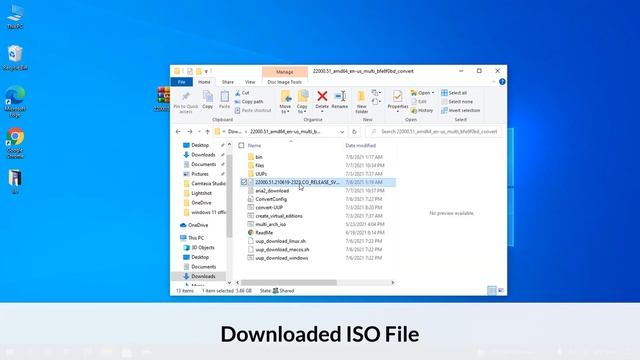
Task: Select the Google Chrome desktop shortcut
Action: click(x=15, y=143)
